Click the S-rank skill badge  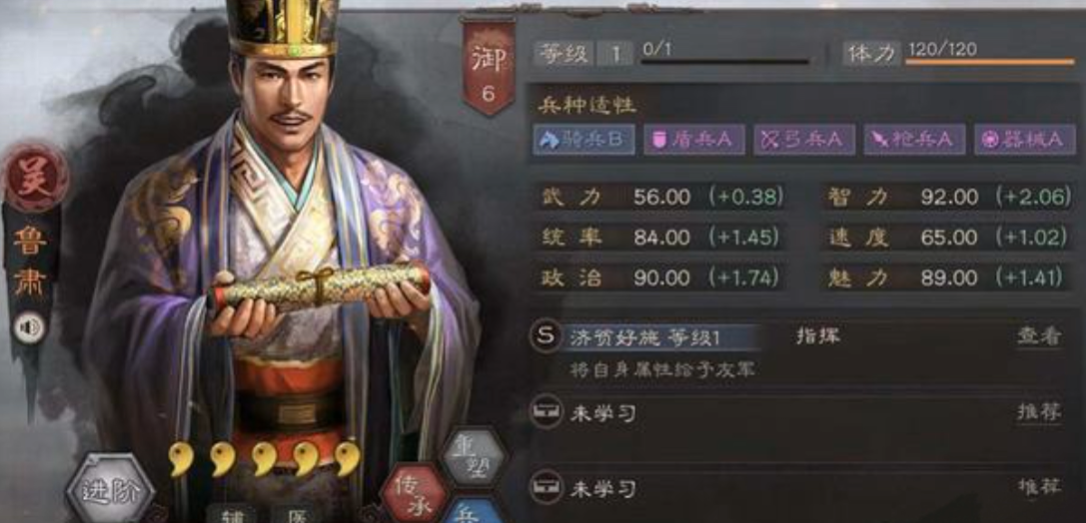click(545, 337)
